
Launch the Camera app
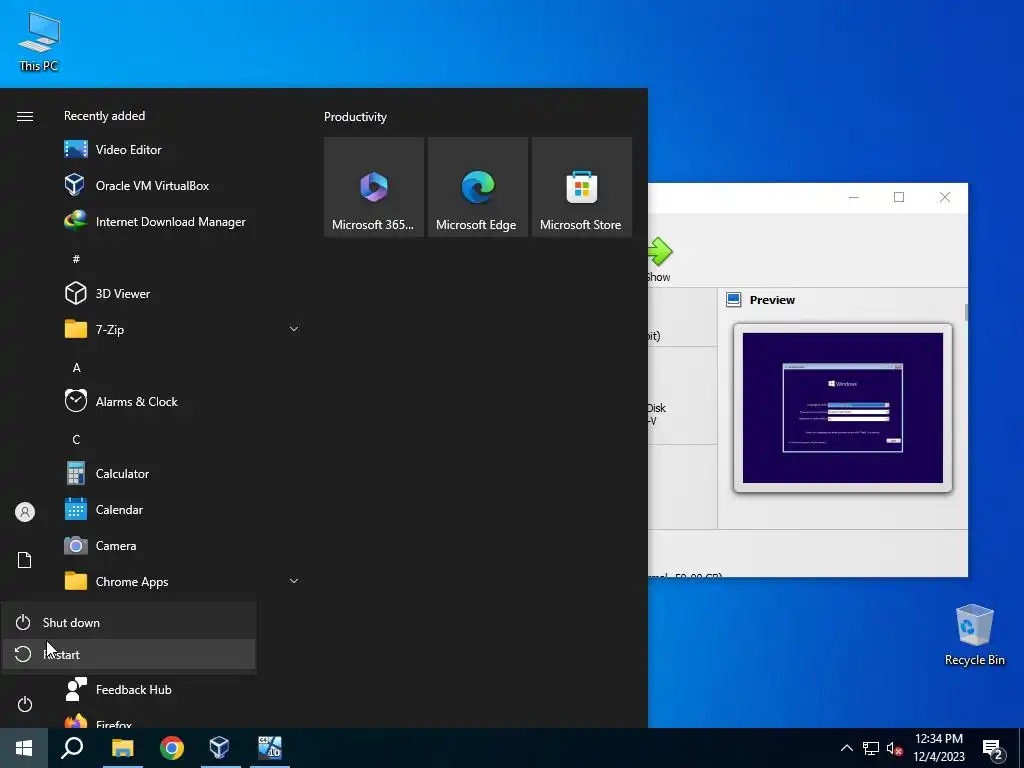tap(181, 545)
